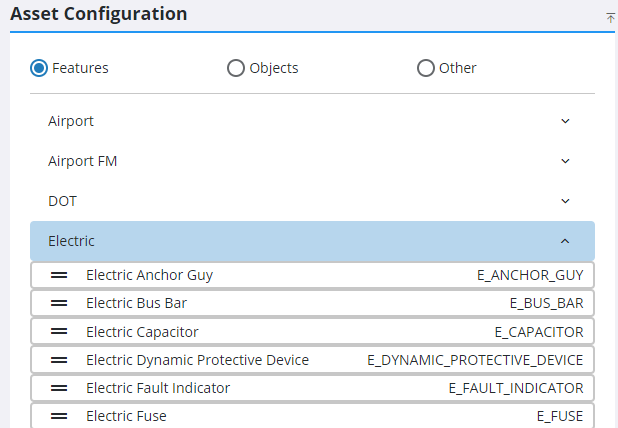The height and width of the screenshot is (428, 618).
Task: Expand the Airport section chevron
Action: pyautogui.click(x=565, y=121)
